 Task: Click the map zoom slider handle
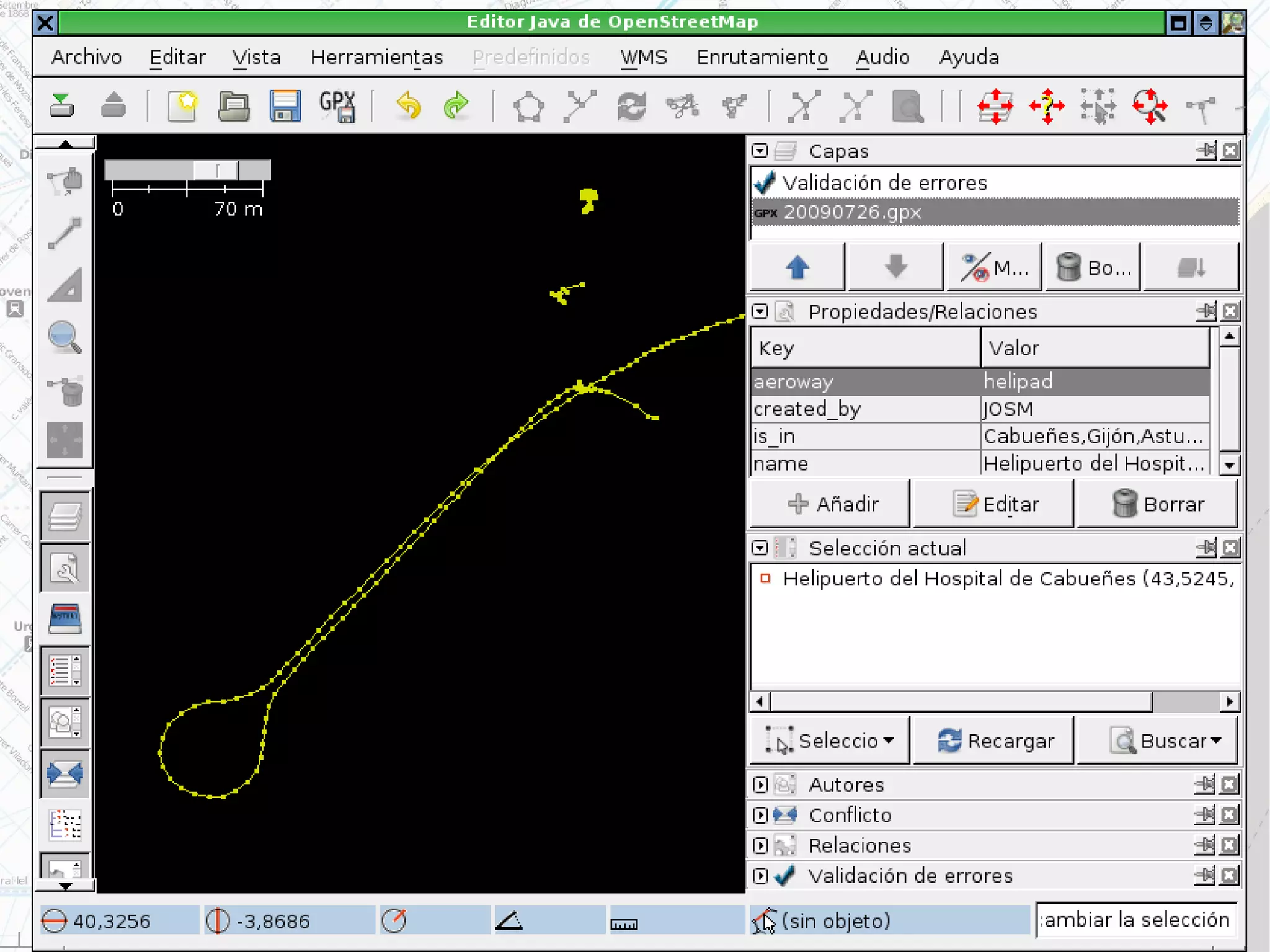pos(216,170)
